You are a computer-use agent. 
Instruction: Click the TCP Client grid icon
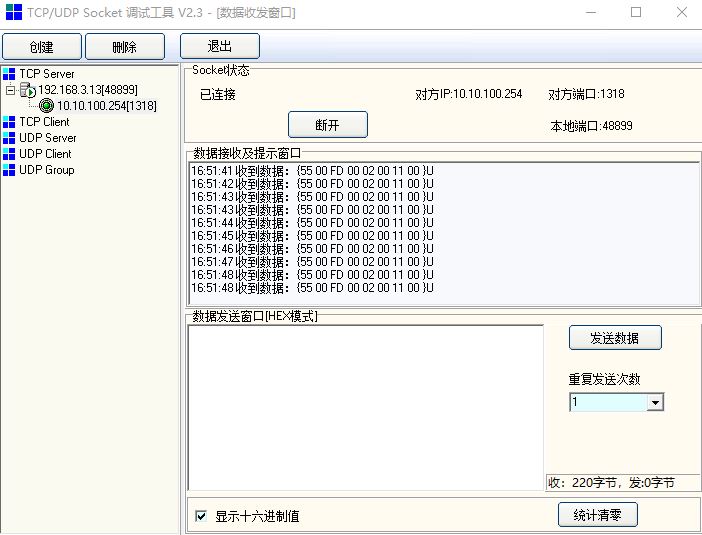point(9,122)
